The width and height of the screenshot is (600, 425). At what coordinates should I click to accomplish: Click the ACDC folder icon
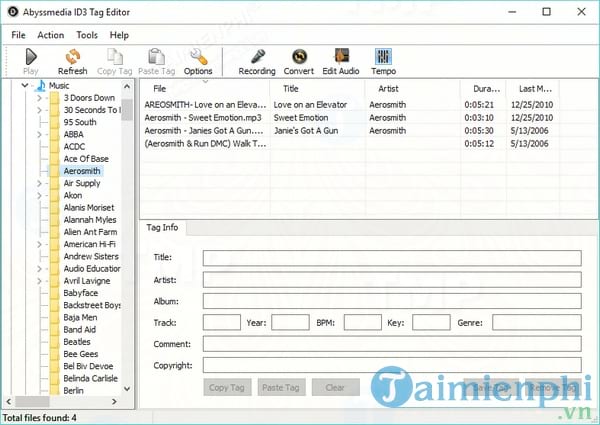55,147
